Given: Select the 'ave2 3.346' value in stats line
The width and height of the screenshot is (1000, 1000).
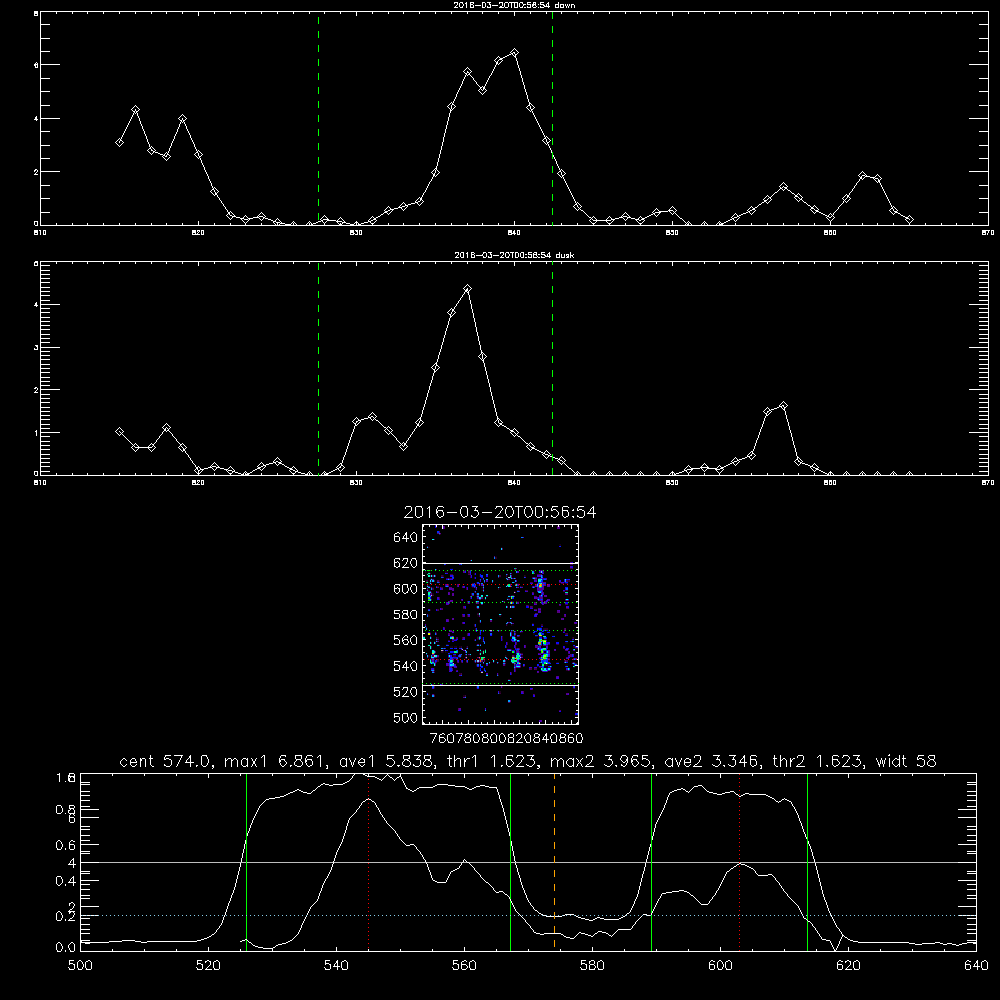Looking at the screenshot, I should coord(710,761).
